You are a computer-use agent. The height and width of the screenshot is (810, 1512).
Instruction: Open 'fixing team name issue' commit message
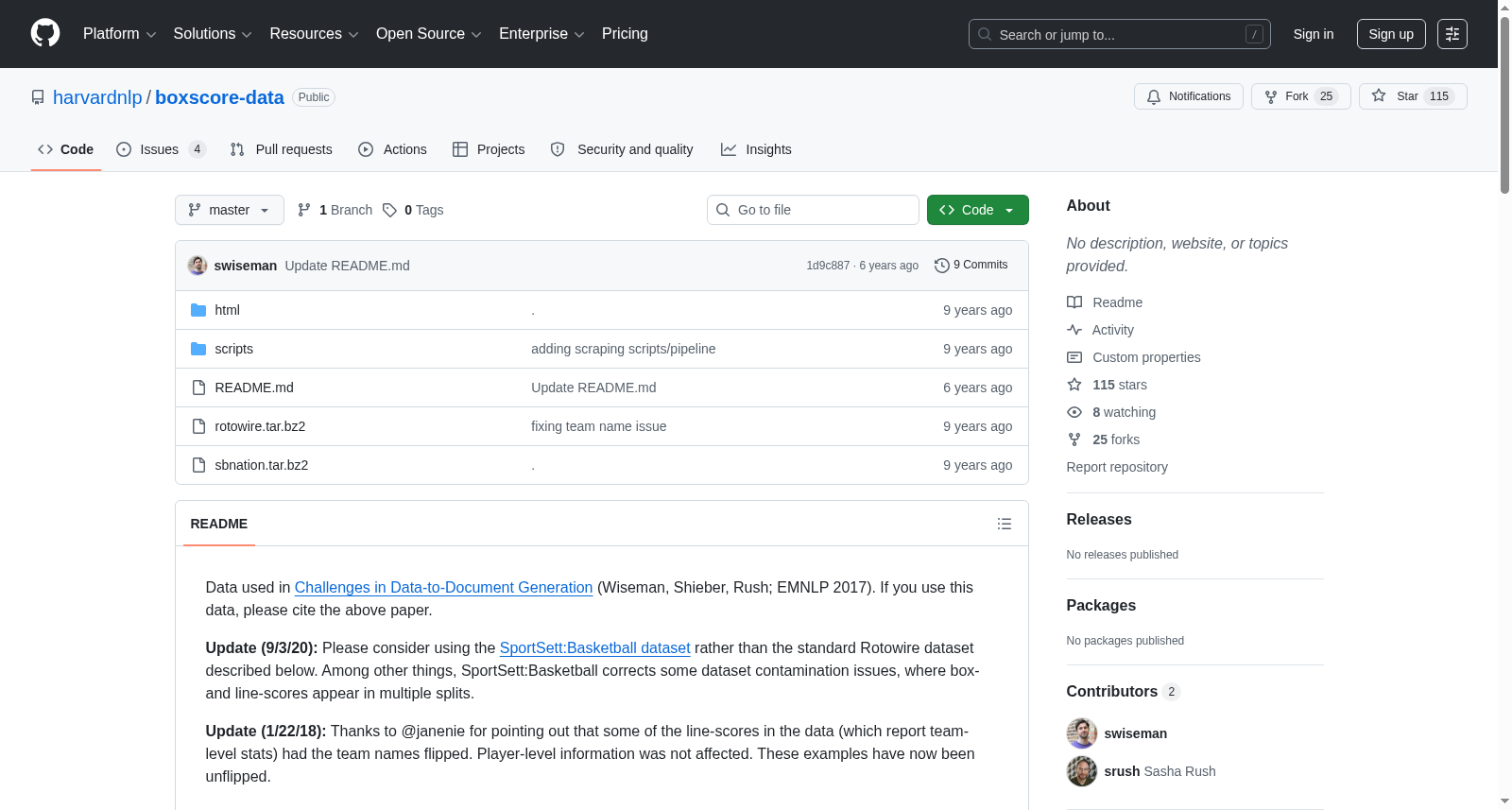click(x=598, y=426)
